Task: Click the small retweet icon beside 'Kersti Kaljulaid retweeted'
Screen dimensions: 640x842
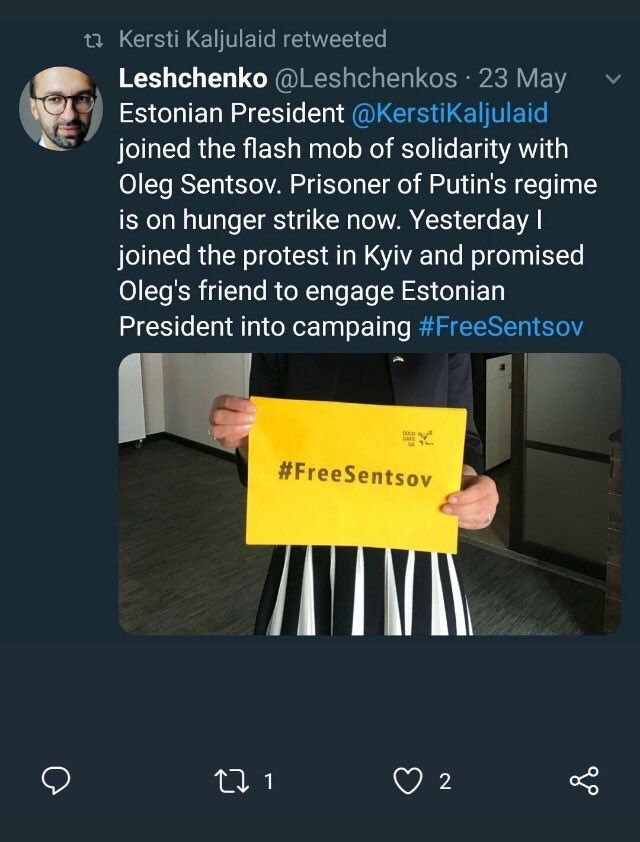Action: click(x=95, y=40)
